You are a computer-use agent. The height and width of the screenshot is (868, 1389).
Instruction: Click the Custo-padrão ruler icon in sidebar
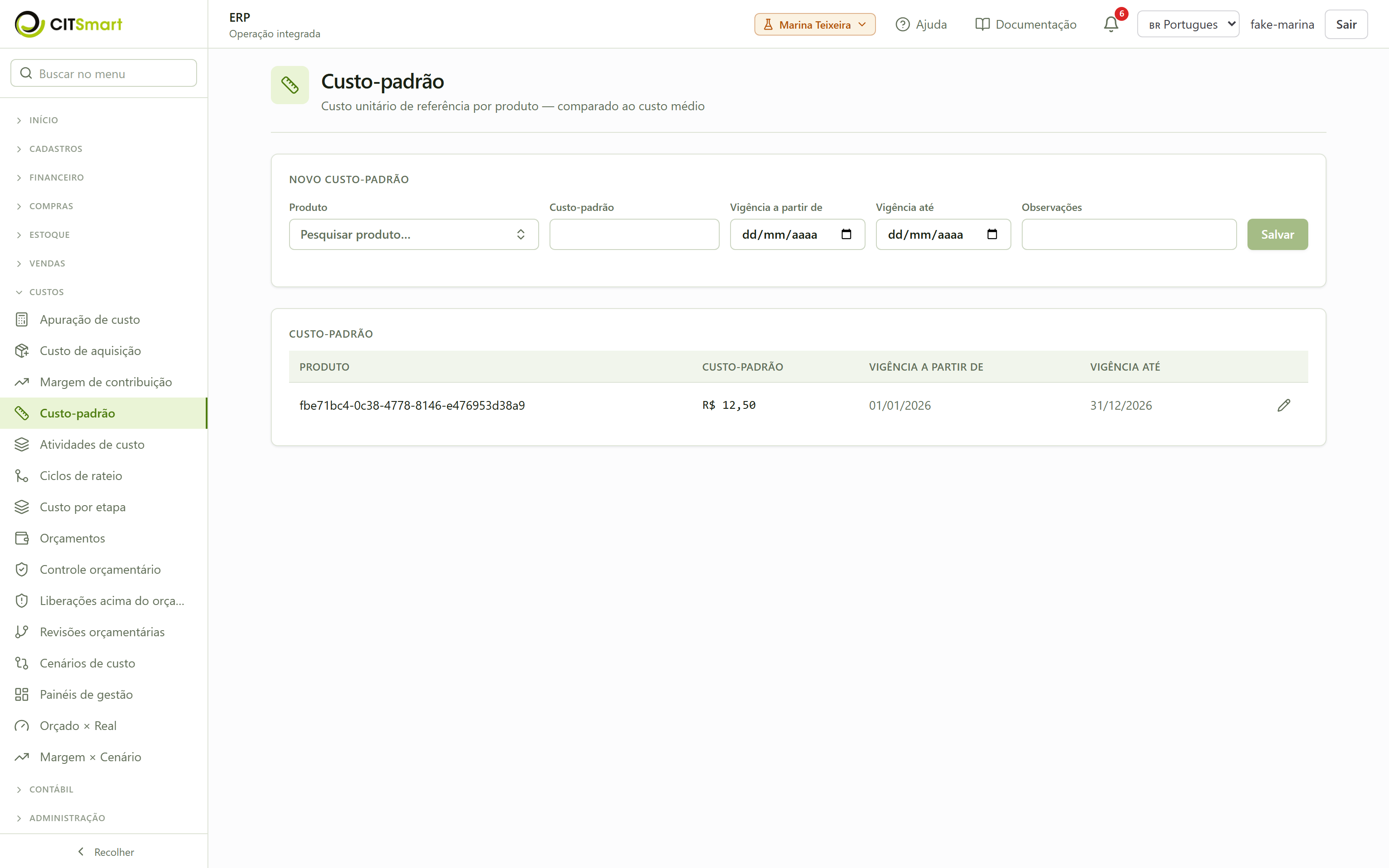pyautogui.click(x=22, y=413)
